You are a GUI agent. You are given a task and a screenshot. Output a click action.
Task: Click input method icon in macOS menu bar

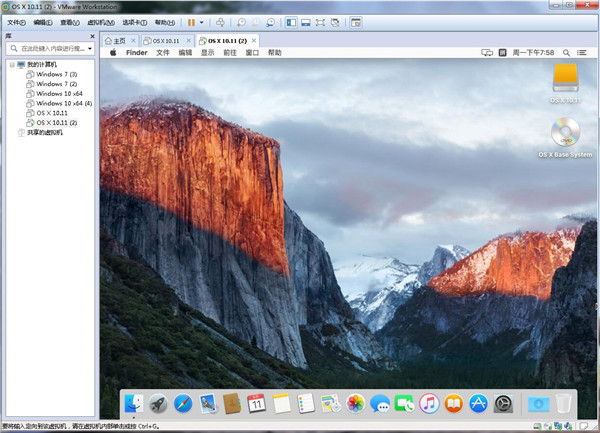tap(503, 53)
